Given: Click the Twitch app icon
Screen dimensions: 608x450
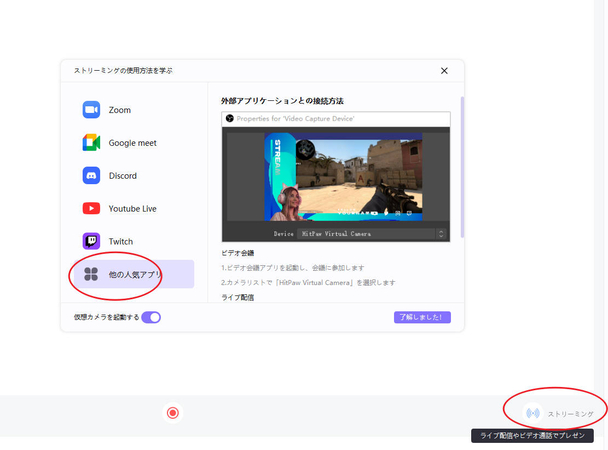Looking at the screenshot, I should (x=91, y=241).
